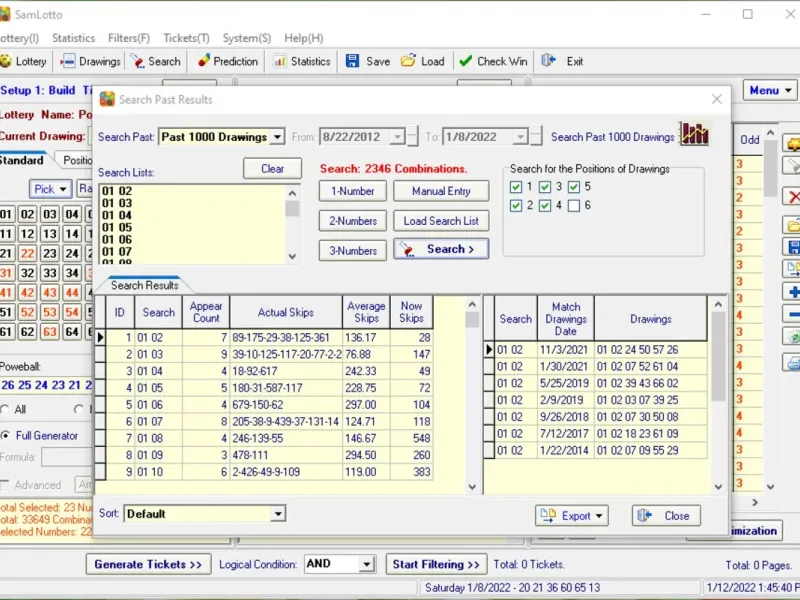
Task: Click the SamLotto title bar app icon
Action: 5,14
